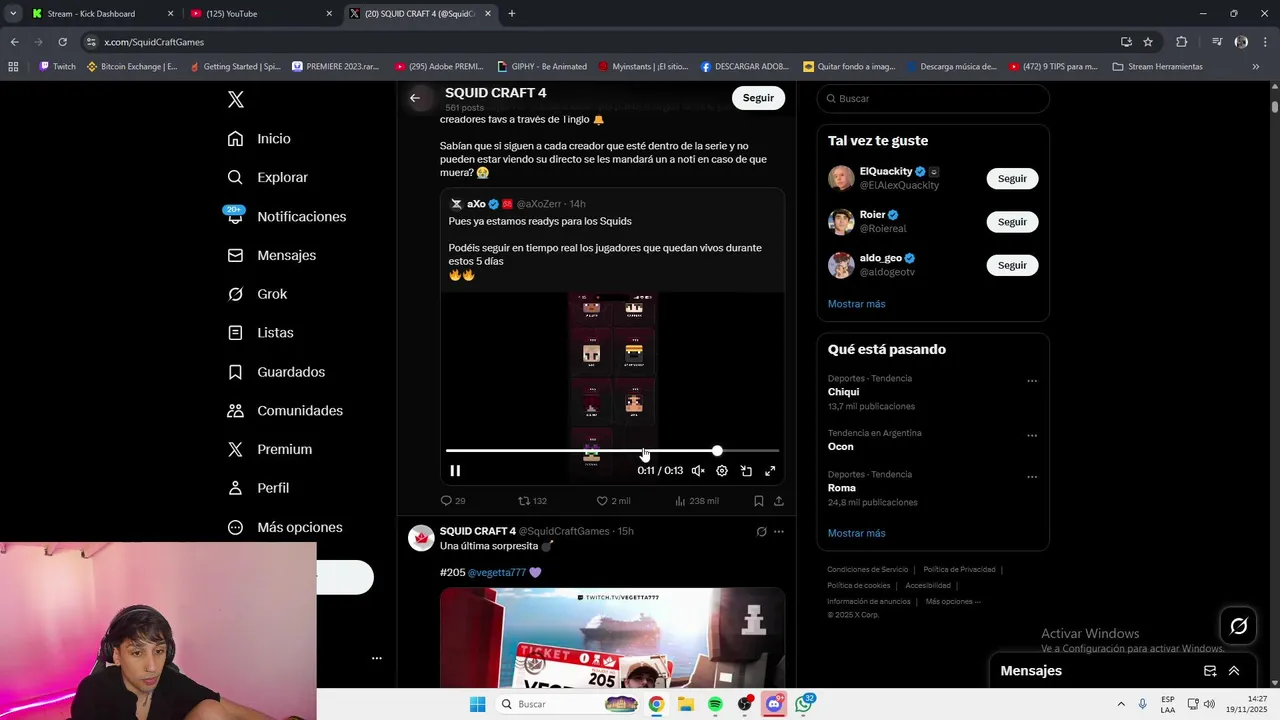The height and width of the screenshot is (720, 1280).
Task: Pause the video in the post
Action: [455, 471]
